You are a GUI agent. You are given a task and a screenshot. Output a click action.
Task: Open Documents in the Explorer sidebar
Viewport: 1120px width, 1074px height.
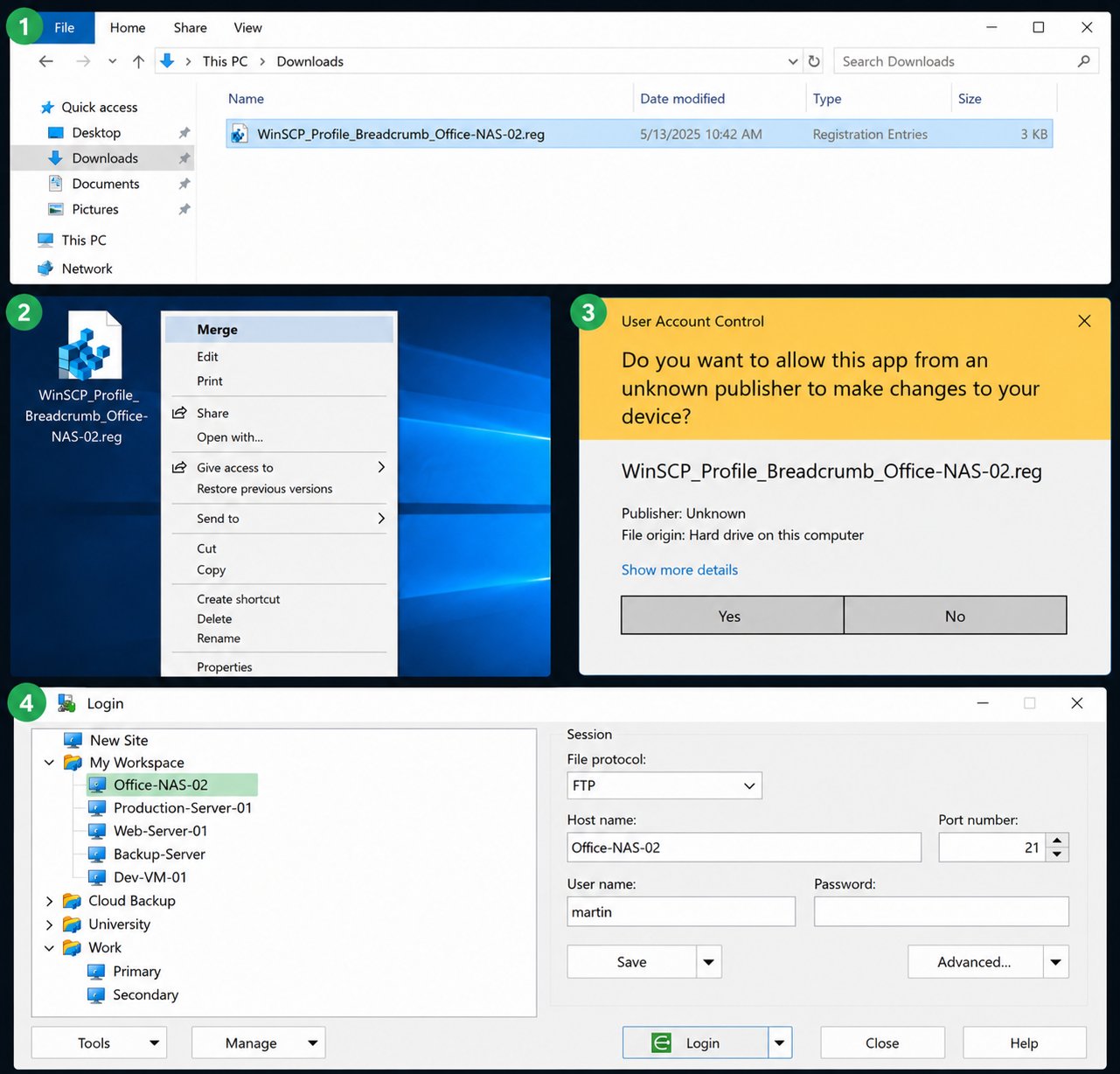[x=106, y=184]
